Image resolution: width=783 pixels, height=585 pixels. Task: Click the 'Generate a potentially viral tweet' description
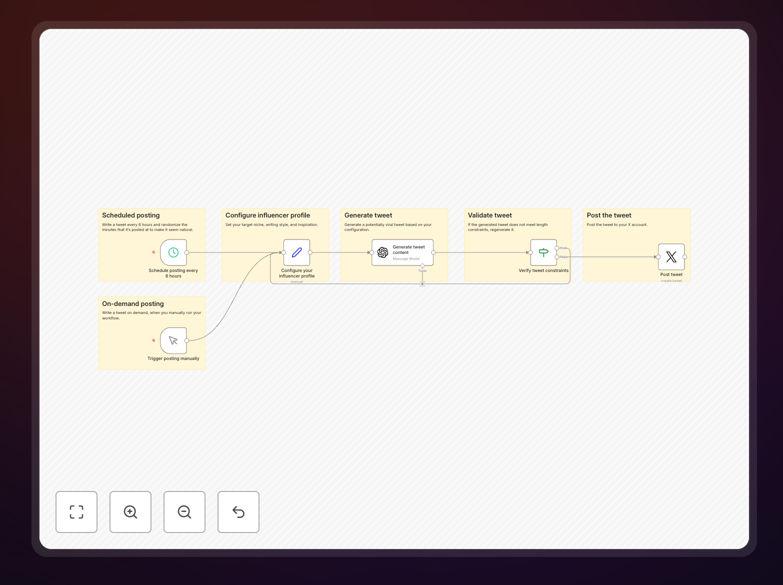[x=388, y=227]
